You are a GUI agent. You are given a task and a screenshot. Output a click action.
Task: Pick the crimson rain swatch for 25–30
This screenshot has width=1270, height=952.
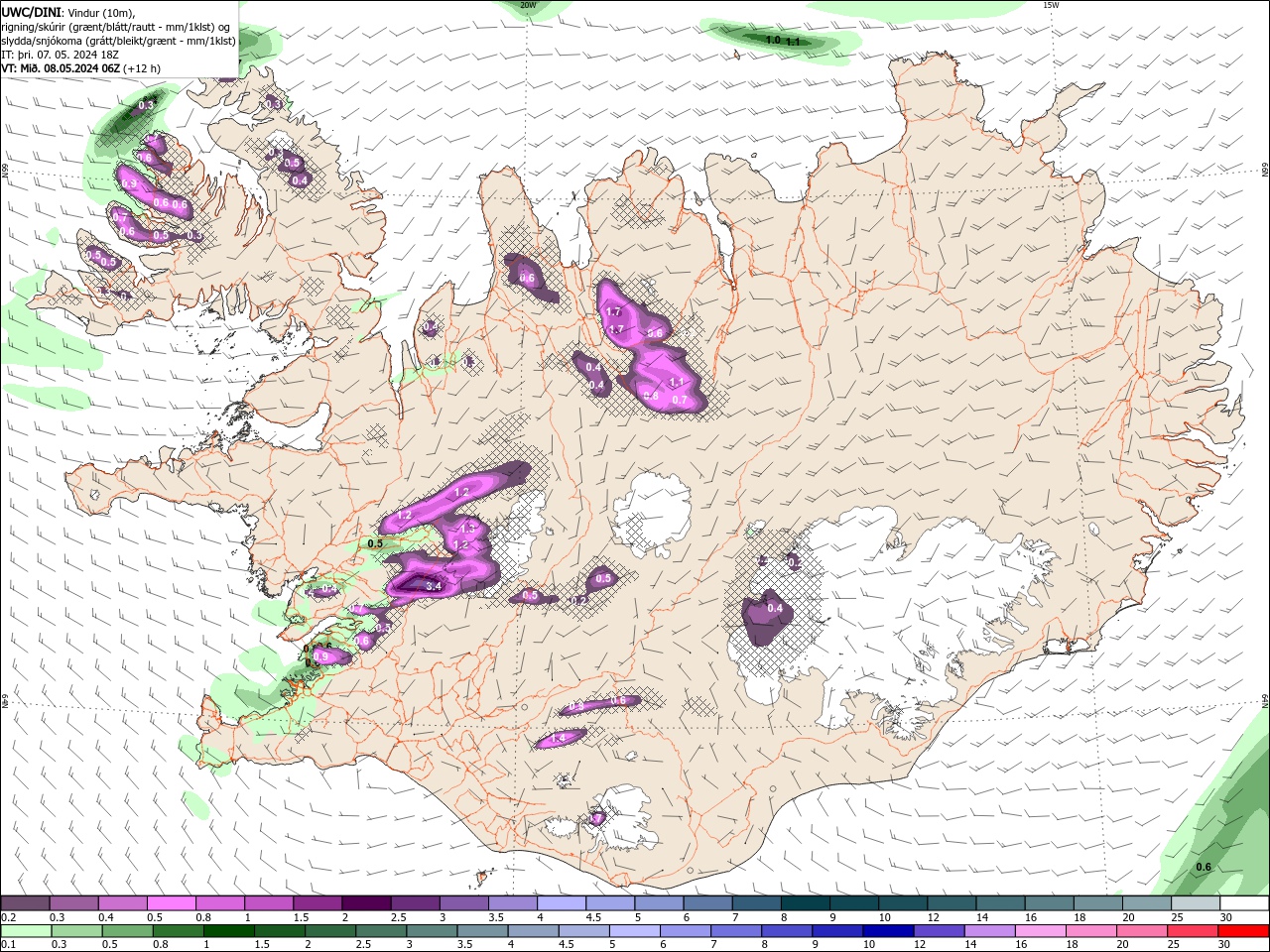tap(1193, 931)
